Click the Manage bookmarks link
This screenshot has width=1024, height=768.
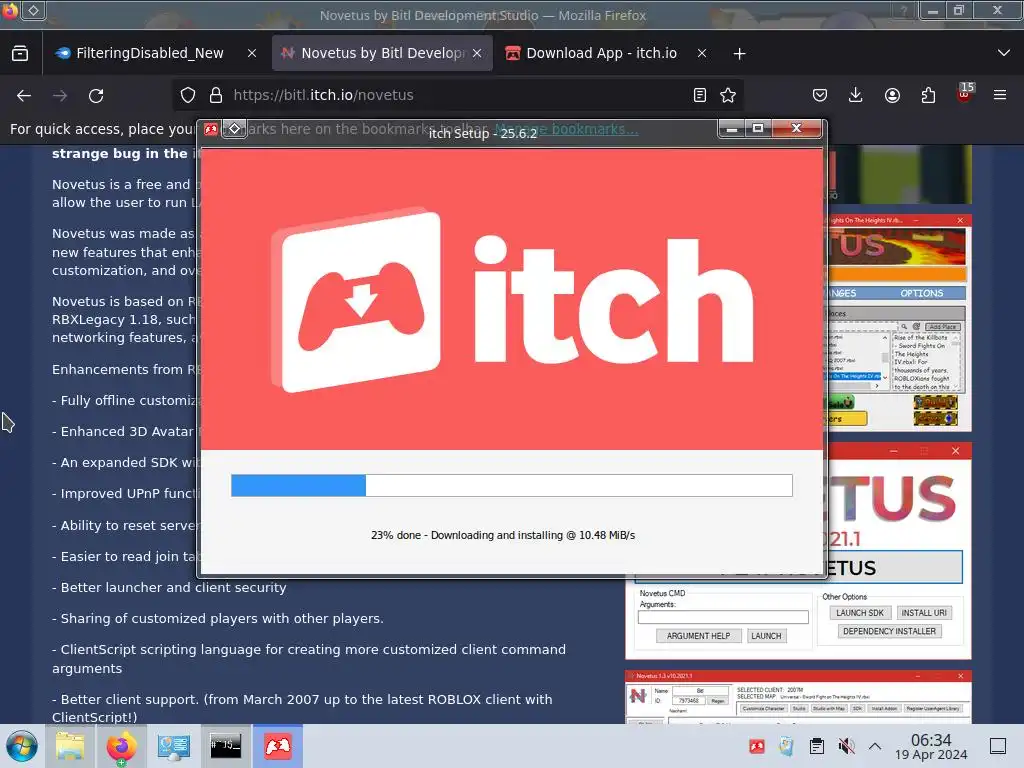pyautogui.click(x=566, y=129)
